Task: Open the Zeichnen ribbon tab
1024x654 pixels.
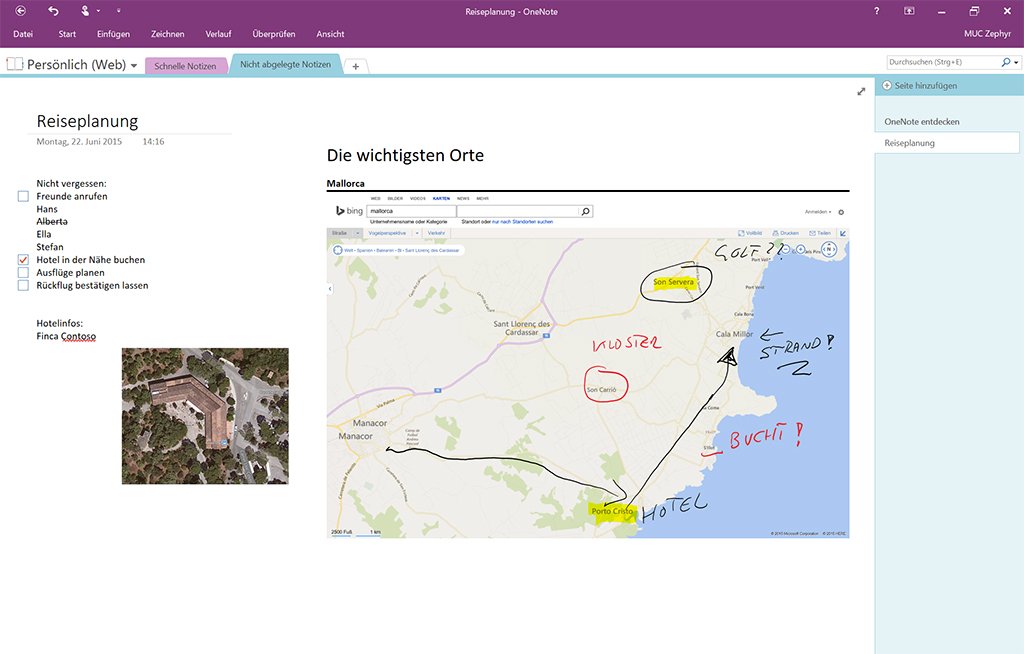Action: point(168,34)
